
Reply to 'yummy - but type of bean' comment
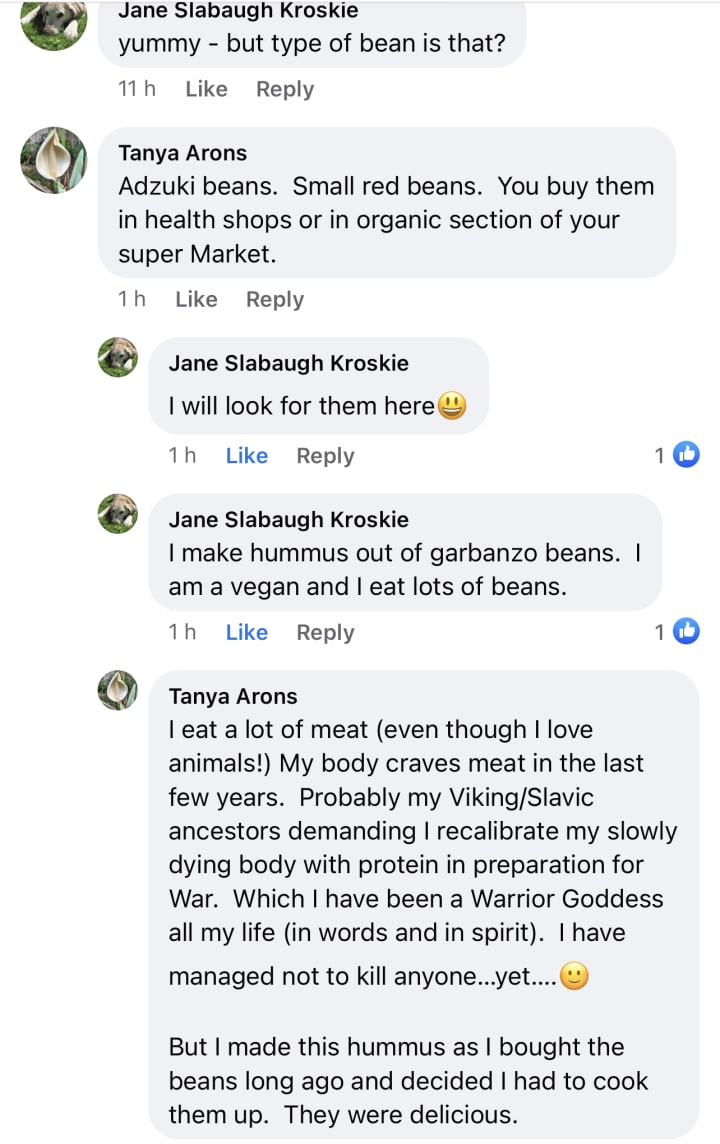pyautogui.click(x=285, y=89)
